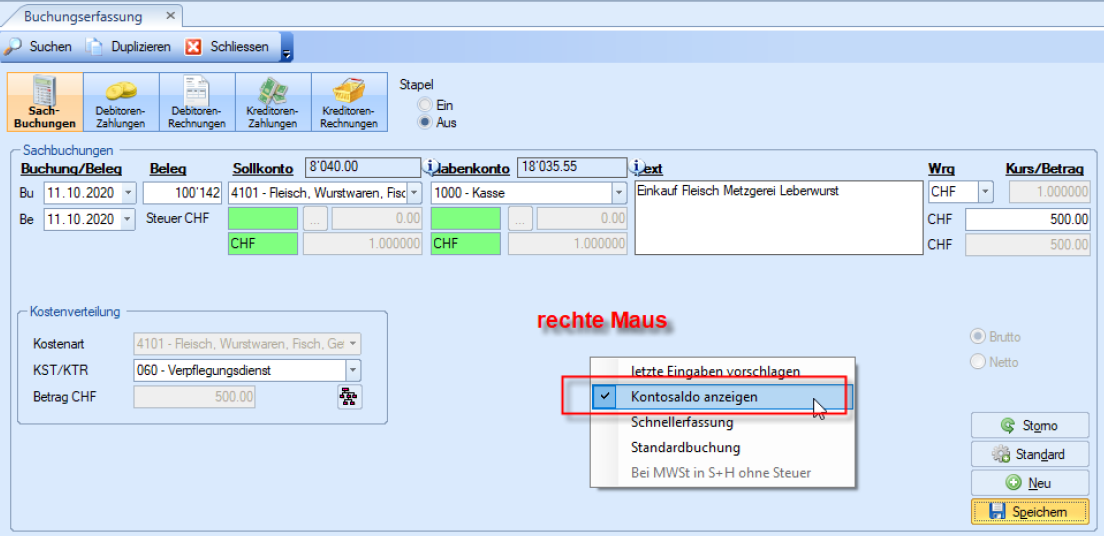Click 'Bei MWSt in S+H ohne Steuer'
Screen dimensions: 1104x536
[x=722, y=473]
